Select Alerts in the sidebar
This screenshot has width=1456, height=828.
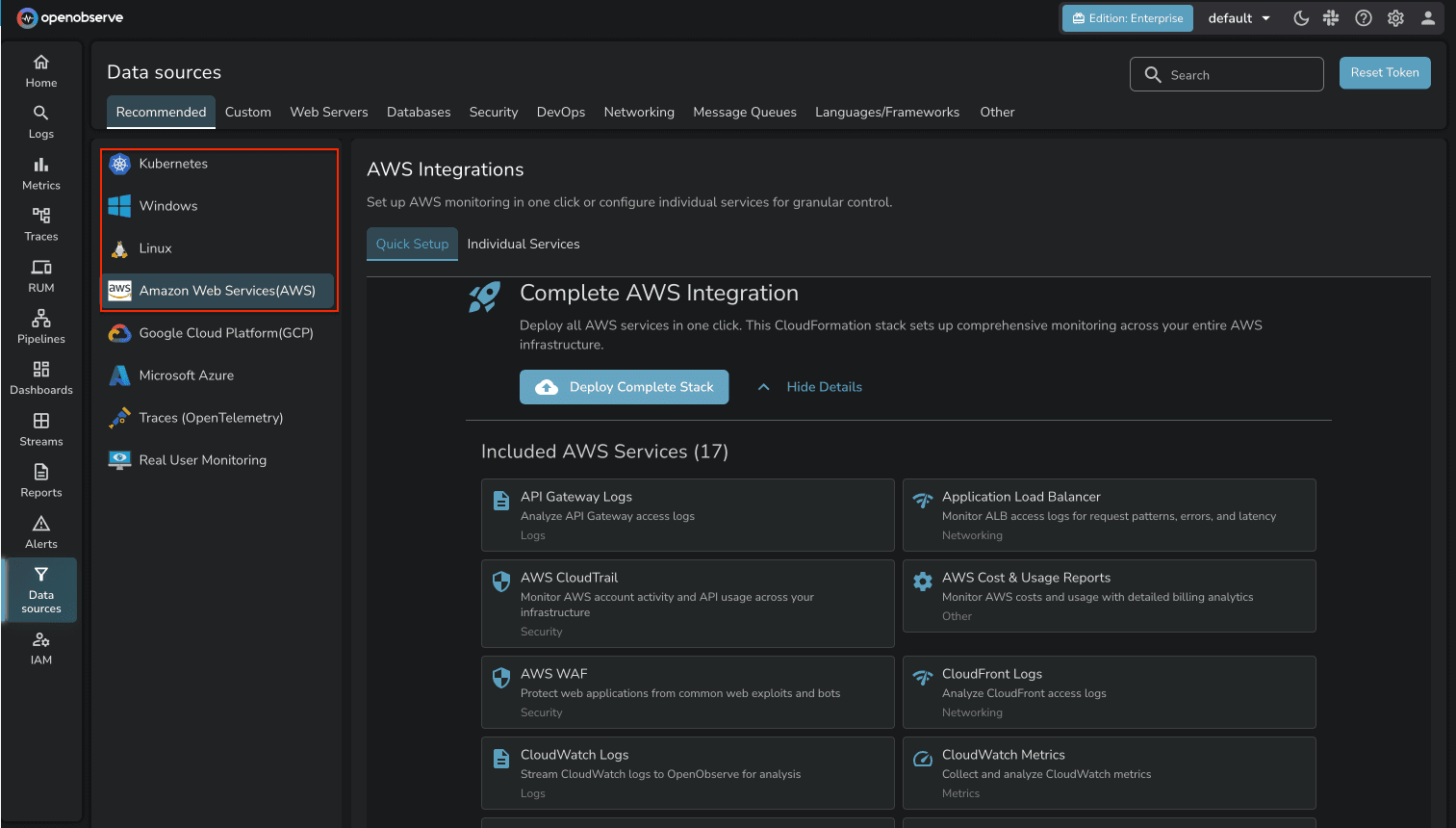(40, 531)
